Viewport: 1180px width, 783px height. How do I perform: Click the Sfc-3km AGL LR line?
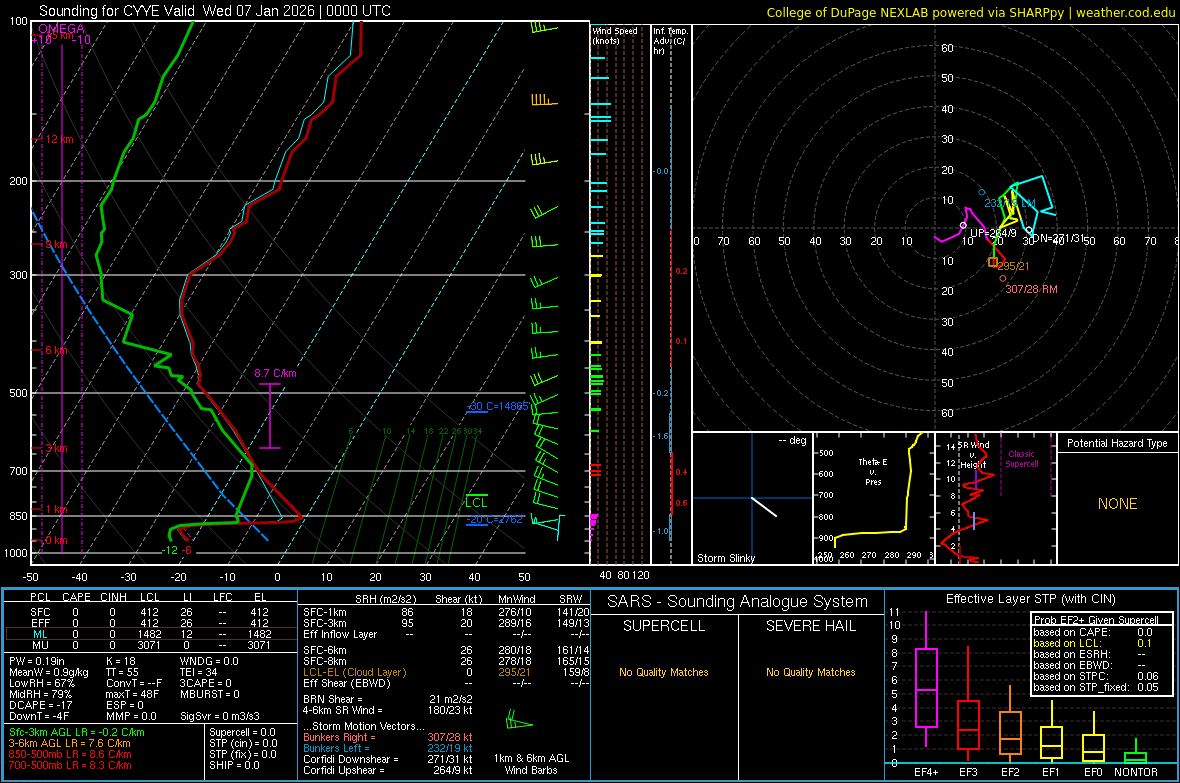click(77, 732)
